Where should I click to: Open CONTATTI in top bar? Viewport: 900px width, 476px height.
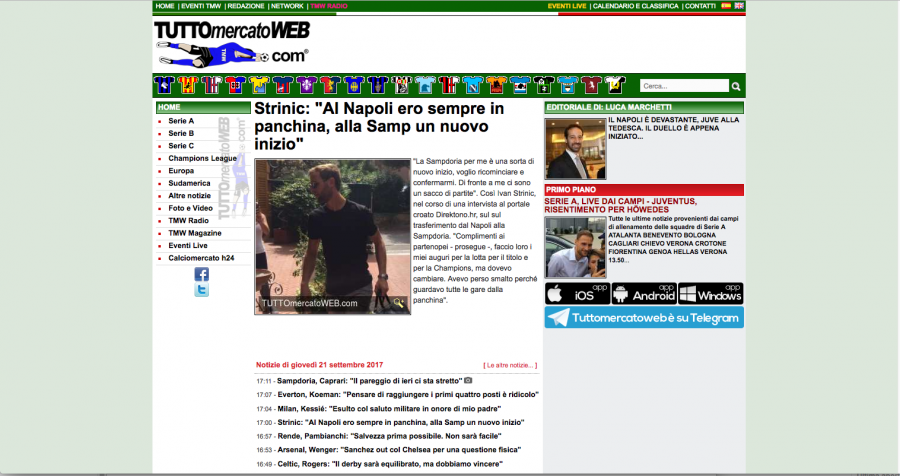[x=700, y=6]
